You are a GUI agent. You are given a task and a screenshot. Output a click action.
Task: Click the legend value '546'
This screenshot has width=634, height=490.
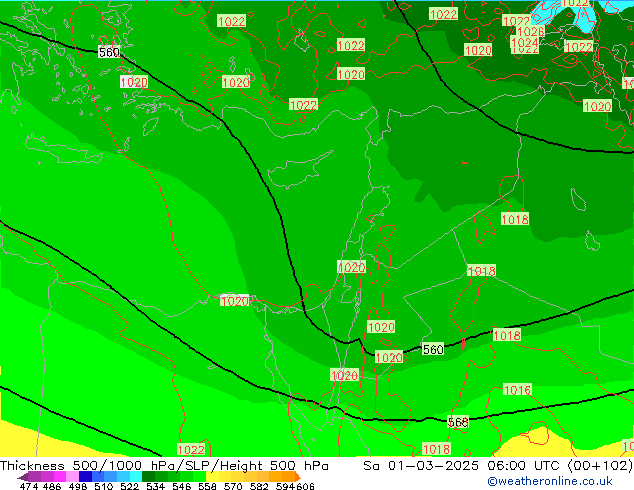click(182, 486)
